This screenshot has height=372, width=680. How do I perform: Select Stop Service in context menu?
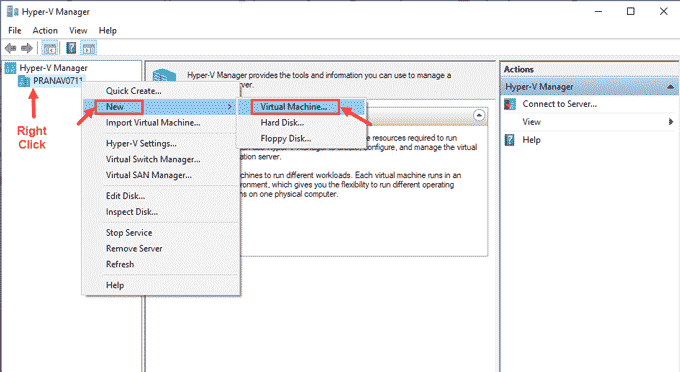tap(160, 232)
